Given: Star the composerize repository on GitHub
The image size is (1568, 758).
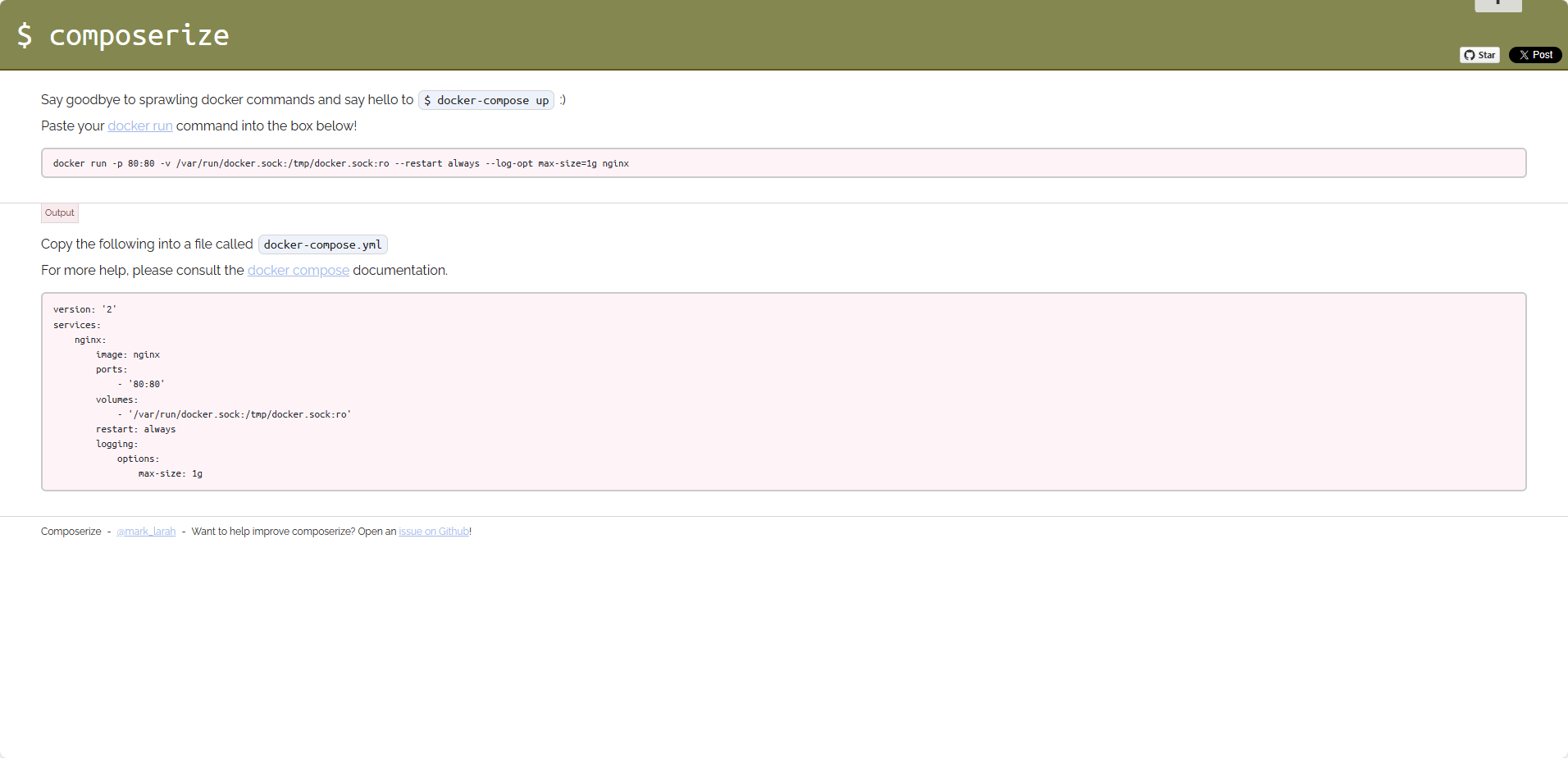Looking at the screenshot, I should click(1480, 55).
